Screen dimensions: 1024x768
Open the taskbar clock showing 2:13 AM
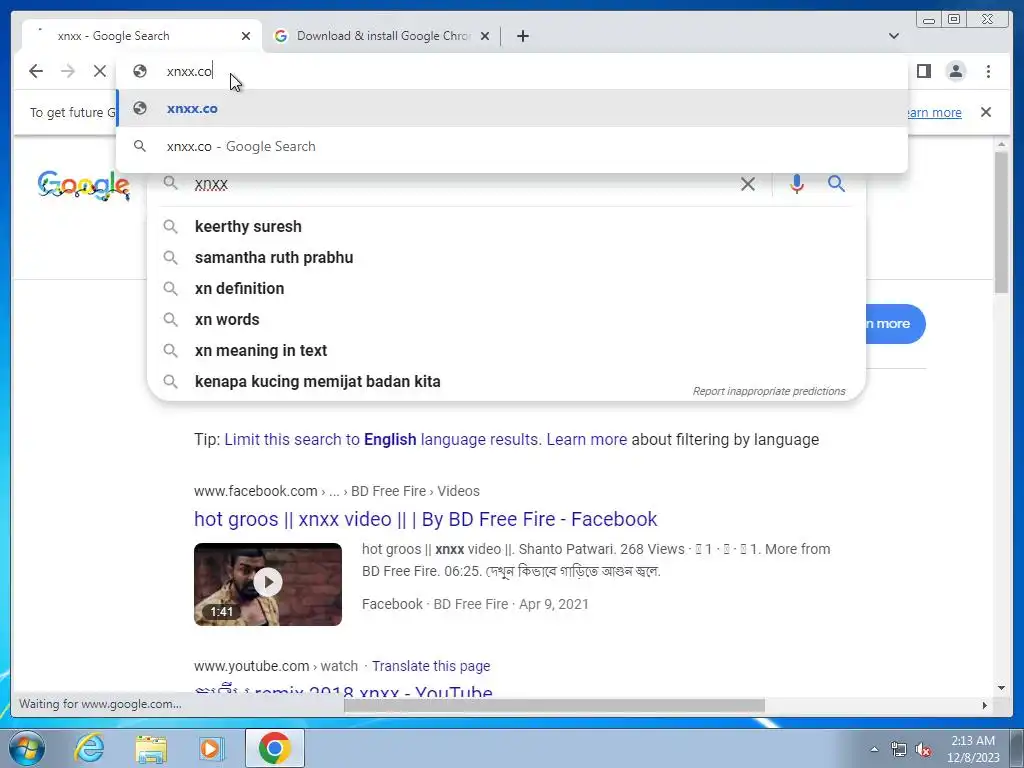pyautogui.click(x=973, y=749)
